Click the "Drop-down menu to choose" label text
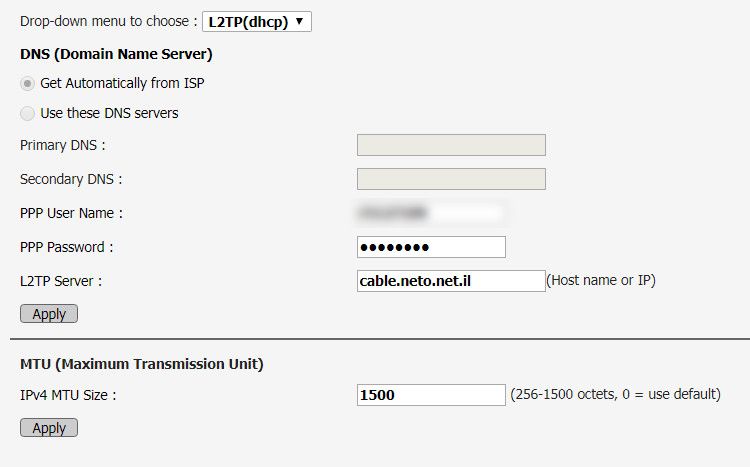750x467 pixels. point(108,21)
